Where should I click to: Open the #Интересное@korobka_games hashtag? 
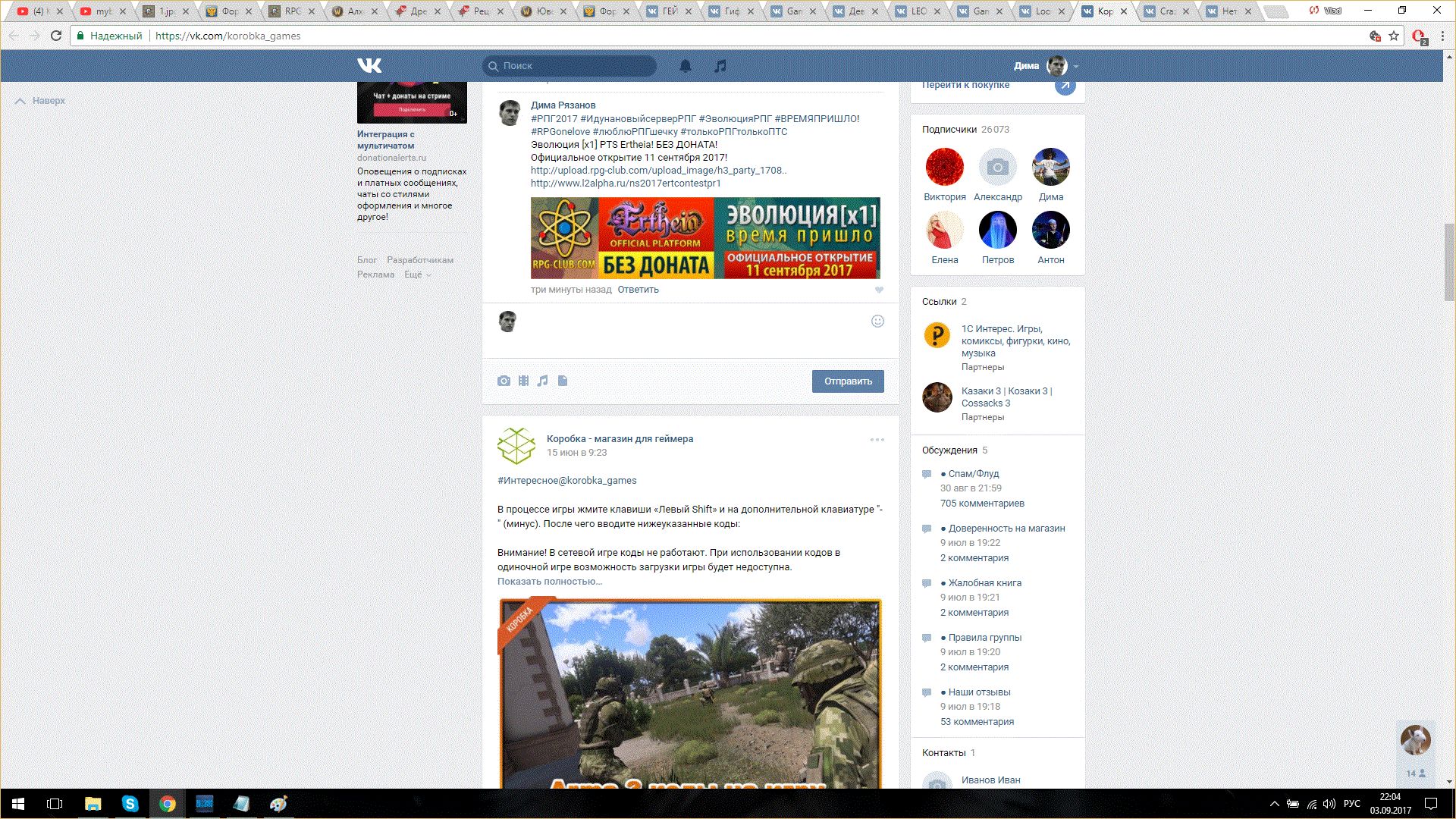(566, 481)
